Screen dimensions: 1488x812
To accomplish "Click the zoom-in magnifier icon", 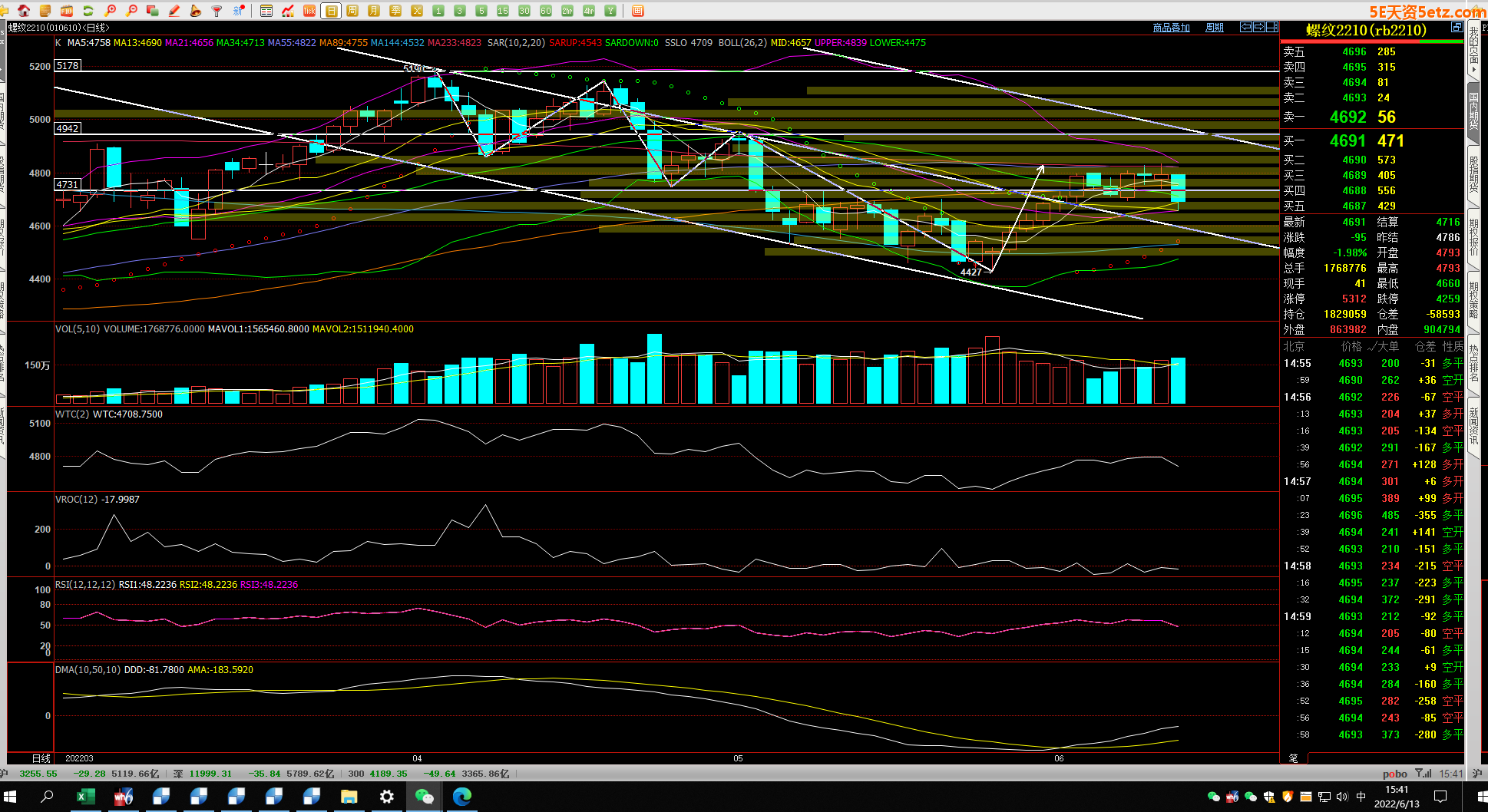I will click(111, 11).
